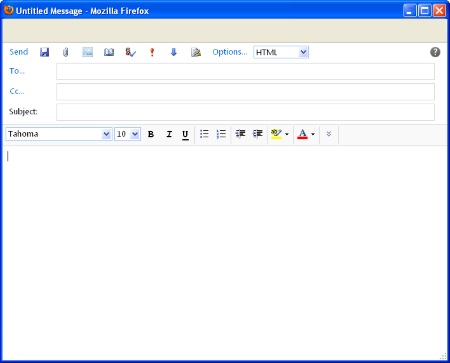
Task: Open Options... link
Action: coord(230,52)
